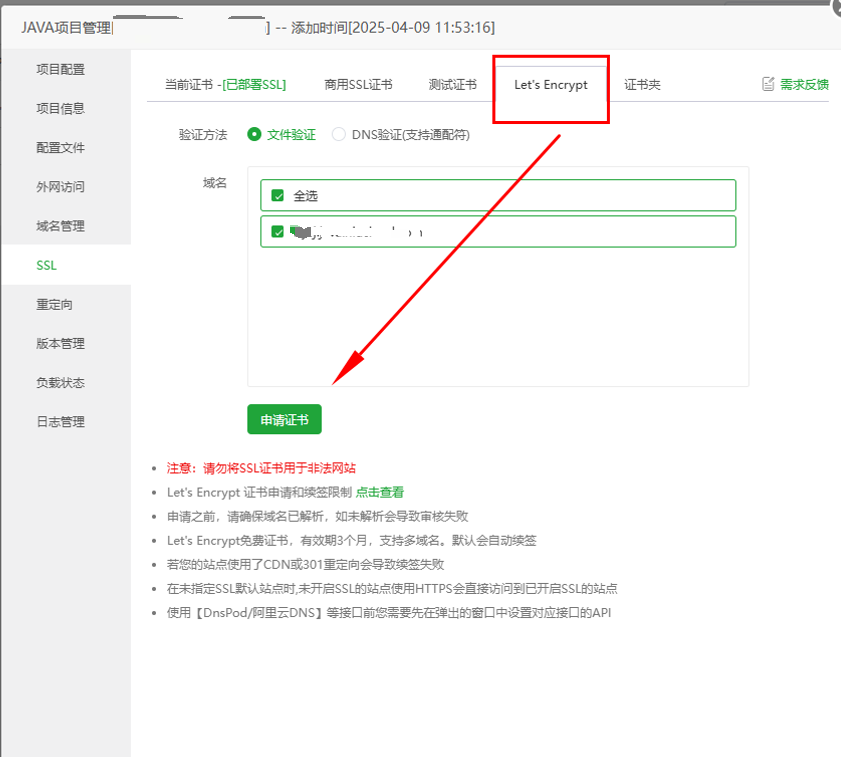The height and width of the screenshot is (757, 841).
Task: Open the 配置文件 sidebar item
Action: point(60,147)
